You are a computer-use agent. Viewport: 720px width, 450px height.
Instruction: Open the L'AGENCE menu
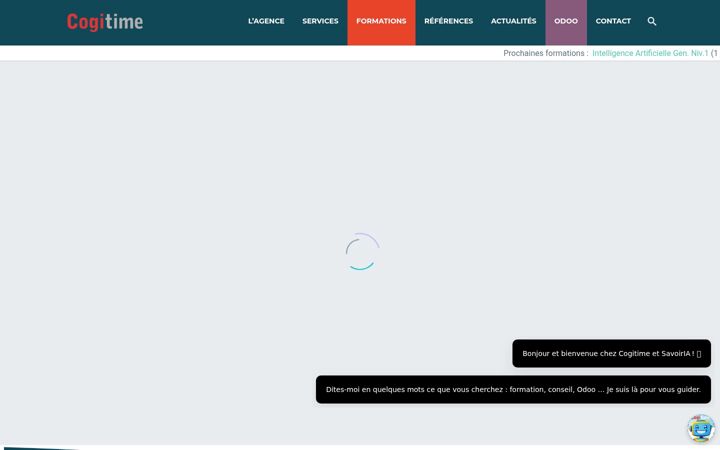click(x=266, y=21)
